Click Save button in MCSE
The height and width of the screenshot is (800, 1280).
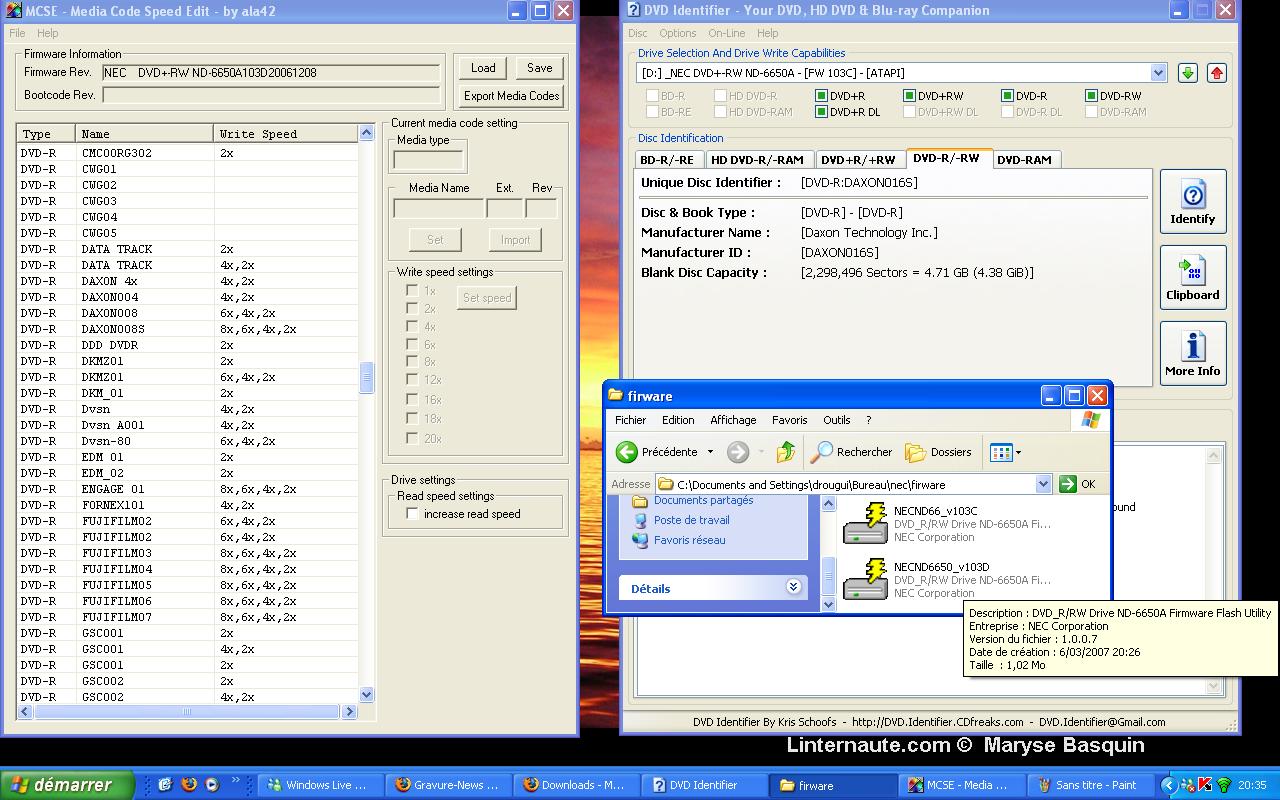(x=540, y=68)
